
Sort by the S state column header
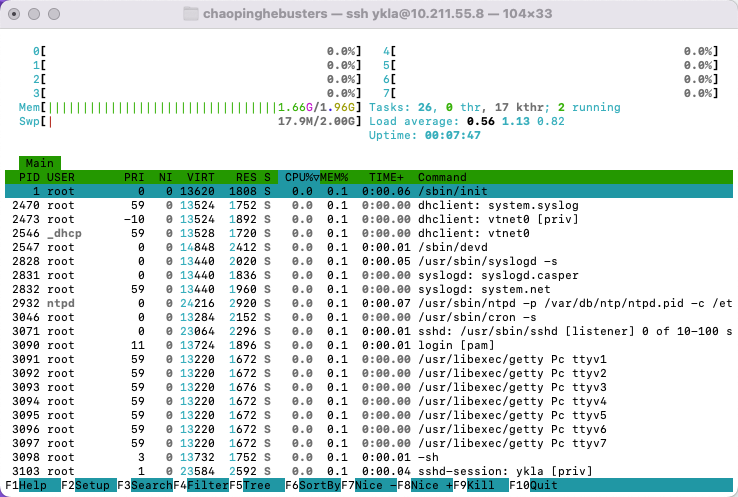click(x=267, y=177)
